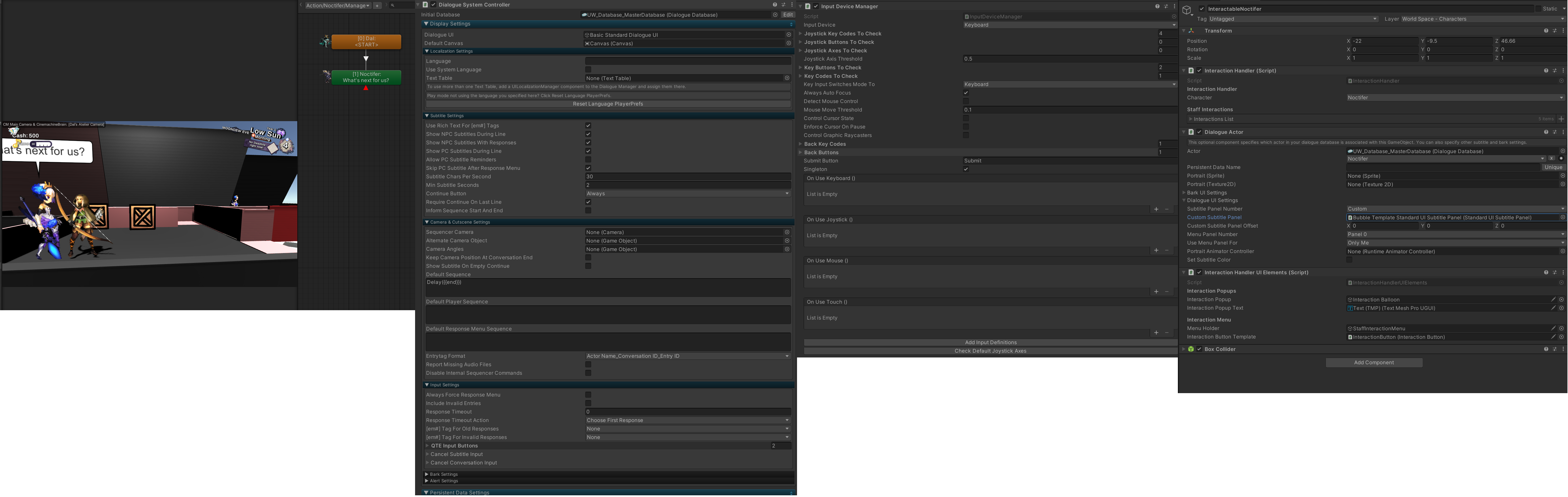Open Transform component context menu
The image size is (1568, 497).
[x=1563, y=30]
